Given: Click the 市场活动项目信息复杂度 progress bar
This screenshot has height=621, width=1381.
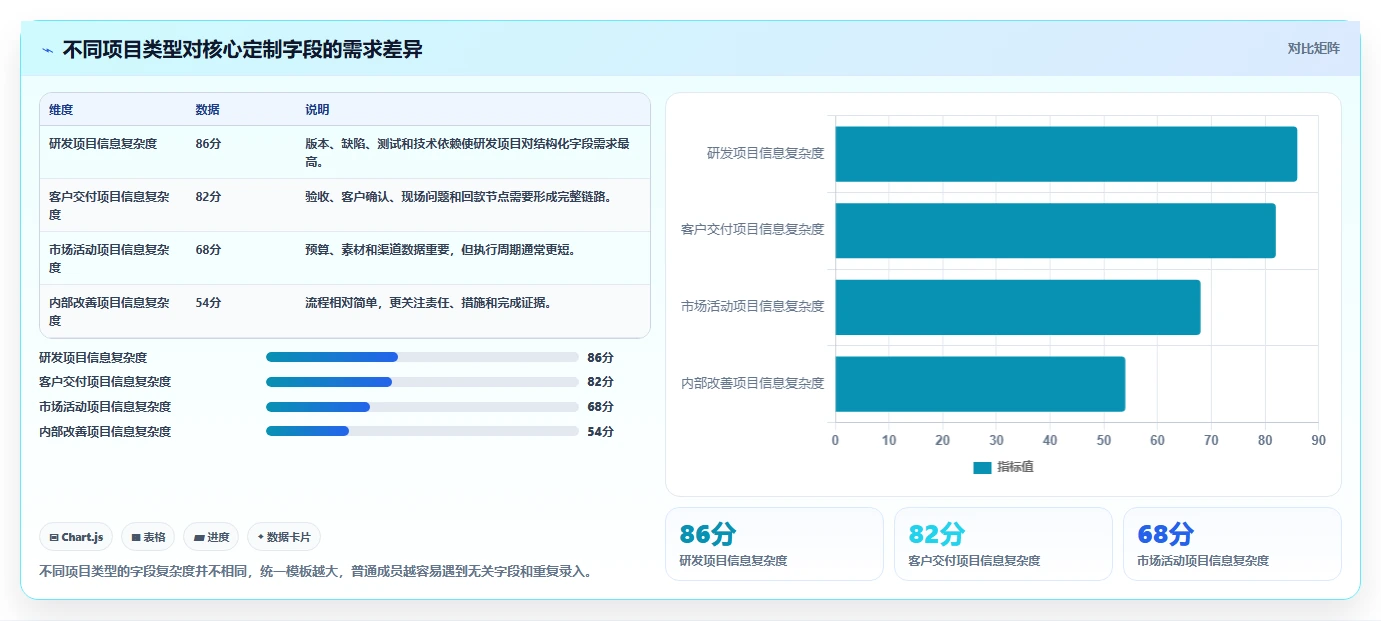Looking at the screenshot, I should (x=422, y=407).
